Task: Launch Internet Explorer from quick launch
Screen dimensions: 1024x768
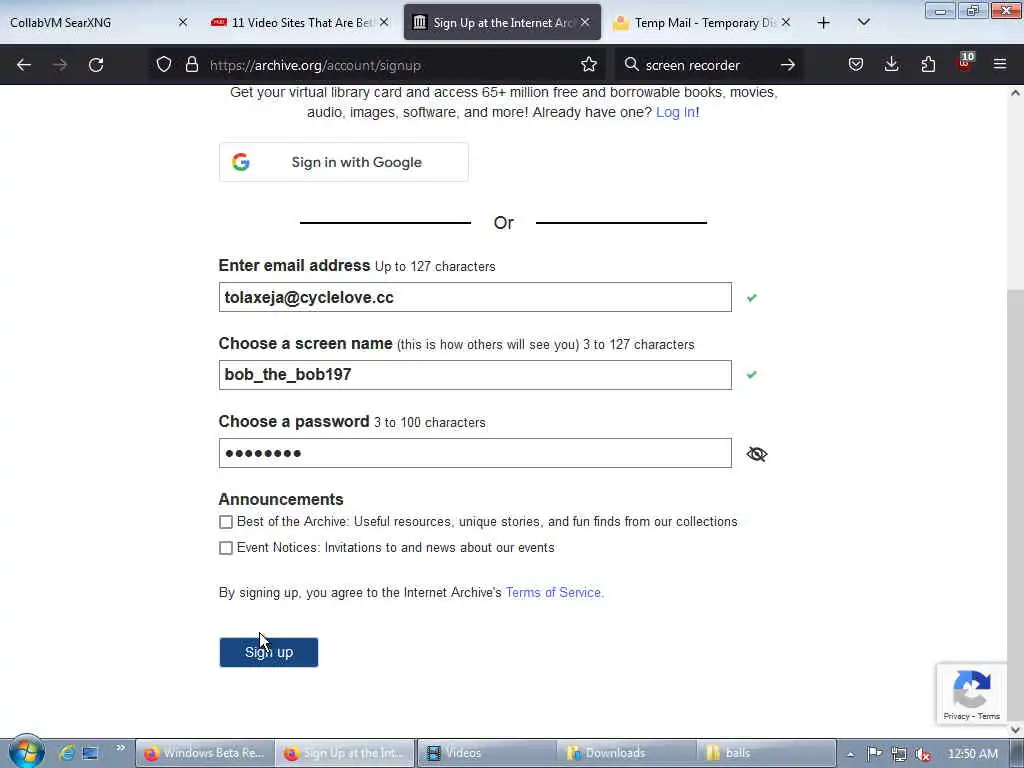Action: pos(65,753)
